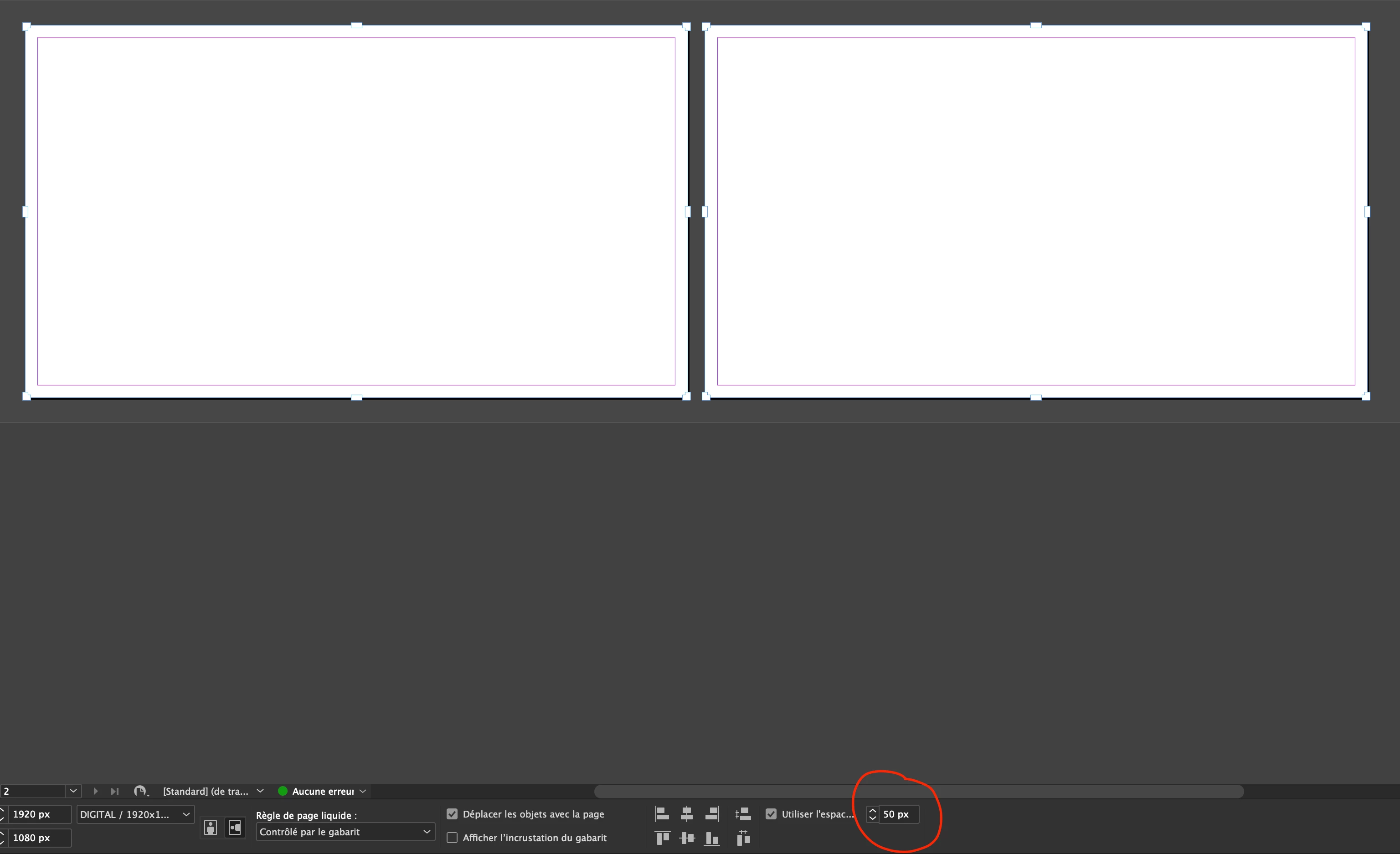Image resolution: width=1400 pixels, height=854 pixels.
Task: Uncheck Déplacer les objets avec la page
Action: click(x=452, y=813)
